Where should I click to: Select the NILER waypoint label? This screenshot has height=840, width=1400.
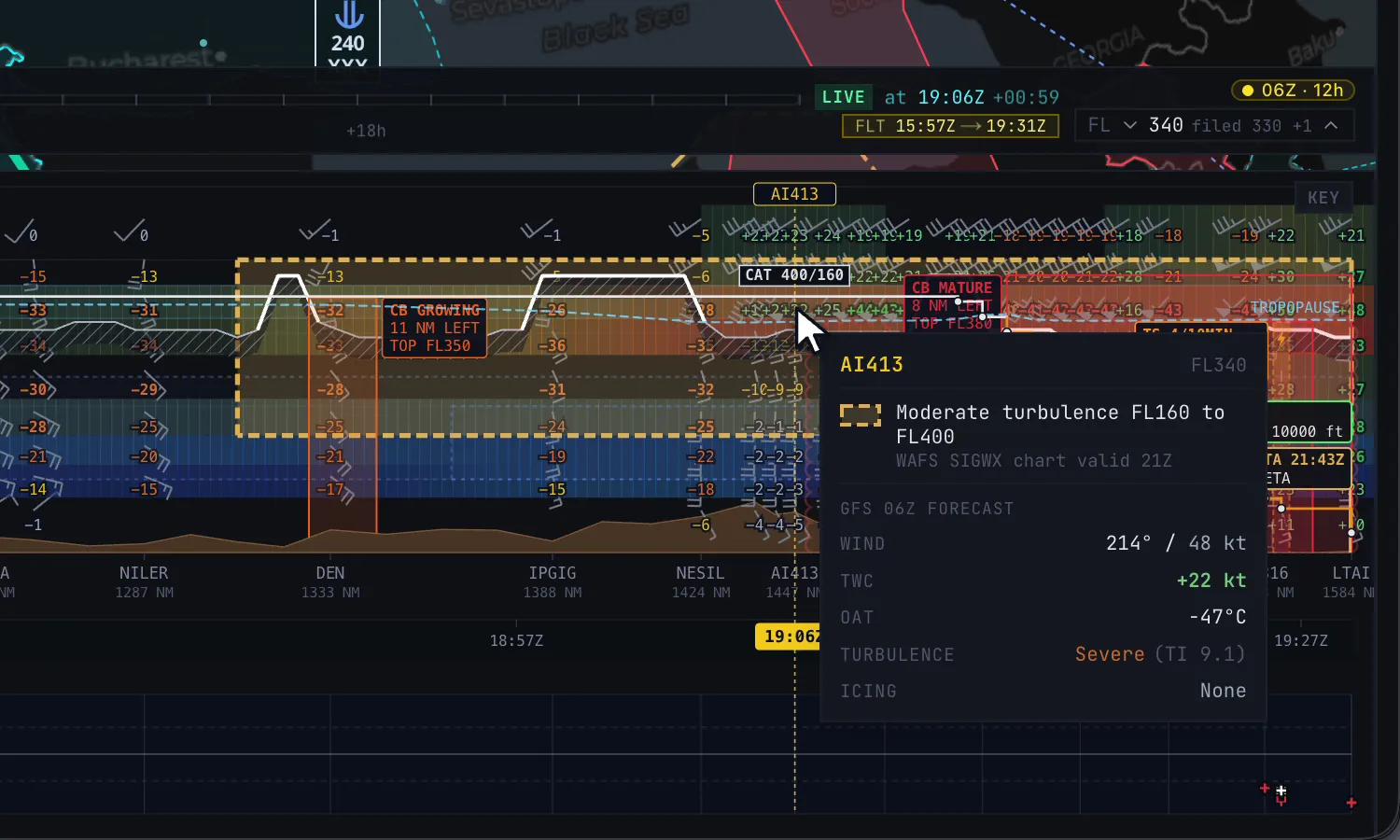144,573
